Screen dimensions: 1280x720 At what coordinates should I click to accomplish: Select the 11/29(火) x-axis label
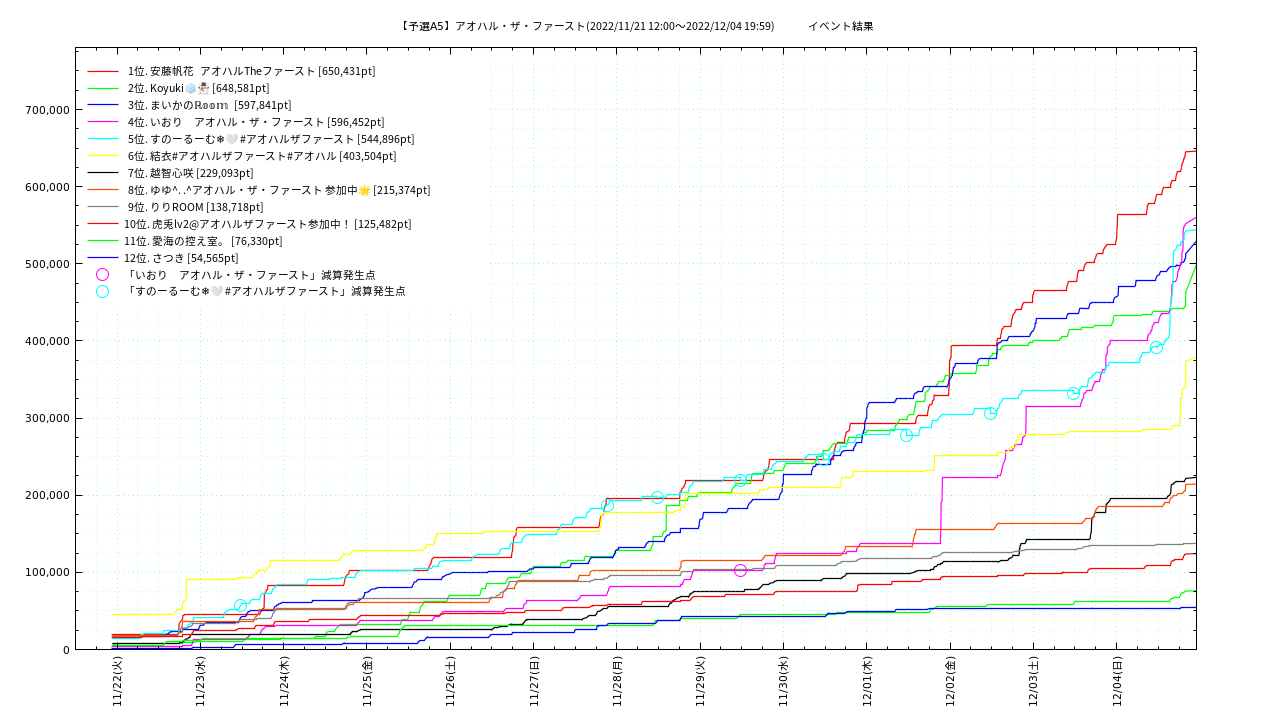(x=700, y=682)
